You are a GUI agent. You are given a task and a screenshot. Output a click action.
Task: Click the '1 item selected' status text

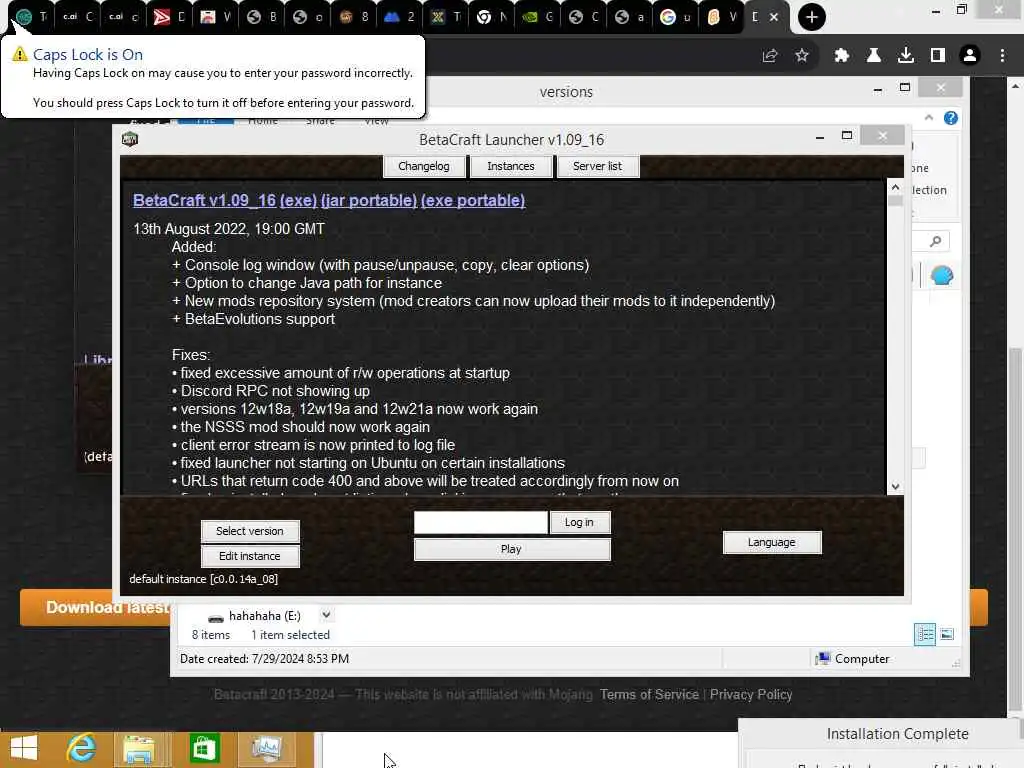[x=291, y=635]
